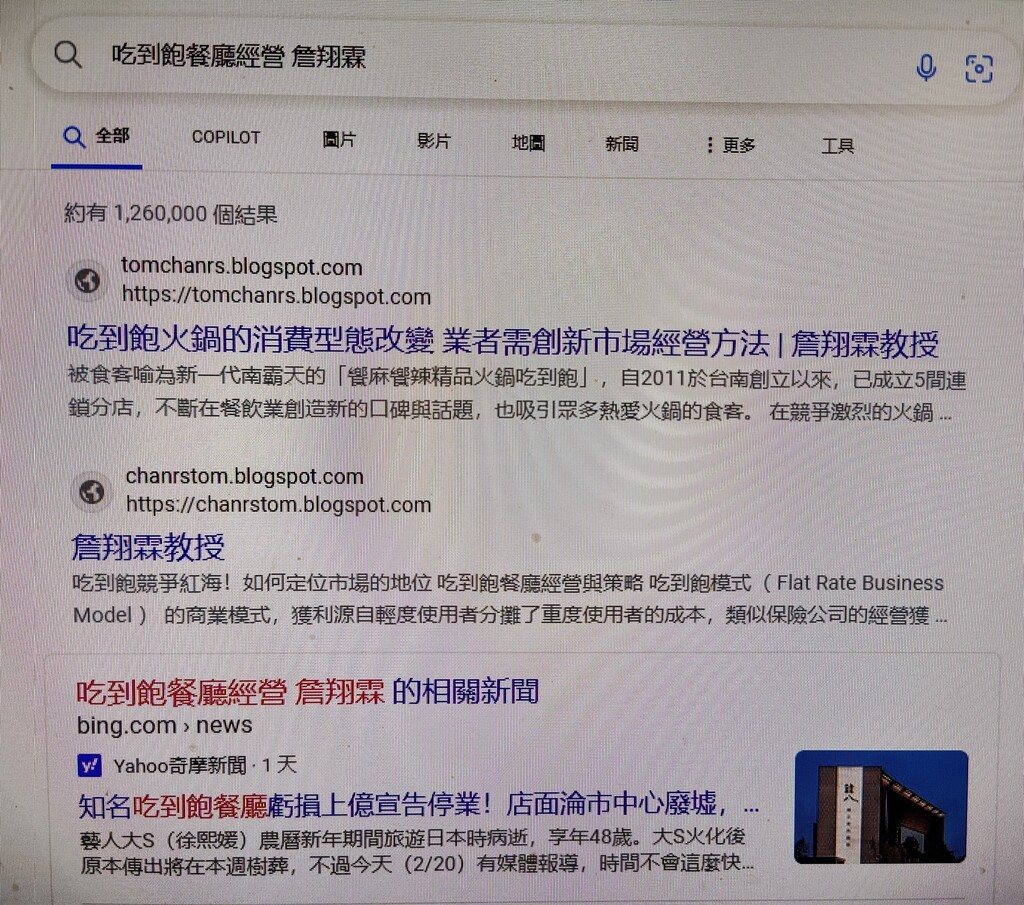
Task: Switch to the 地圖 tab
Action: 528,142
